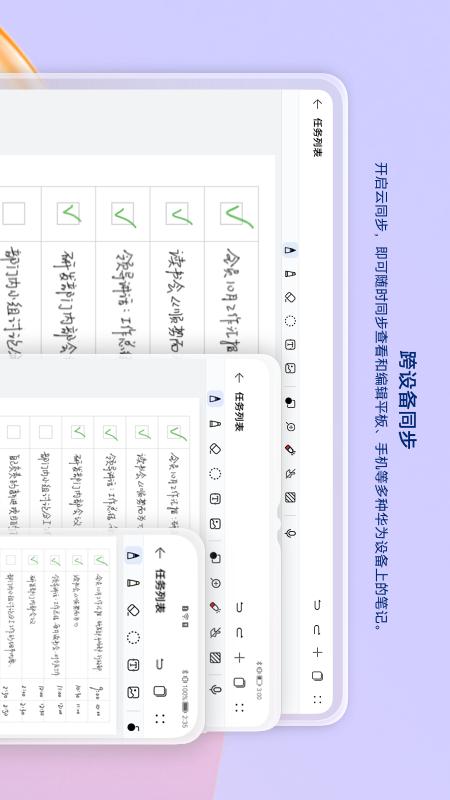450x800 pixels.
Task: Choose the eraser on the middle device
Action: point(215,448)
